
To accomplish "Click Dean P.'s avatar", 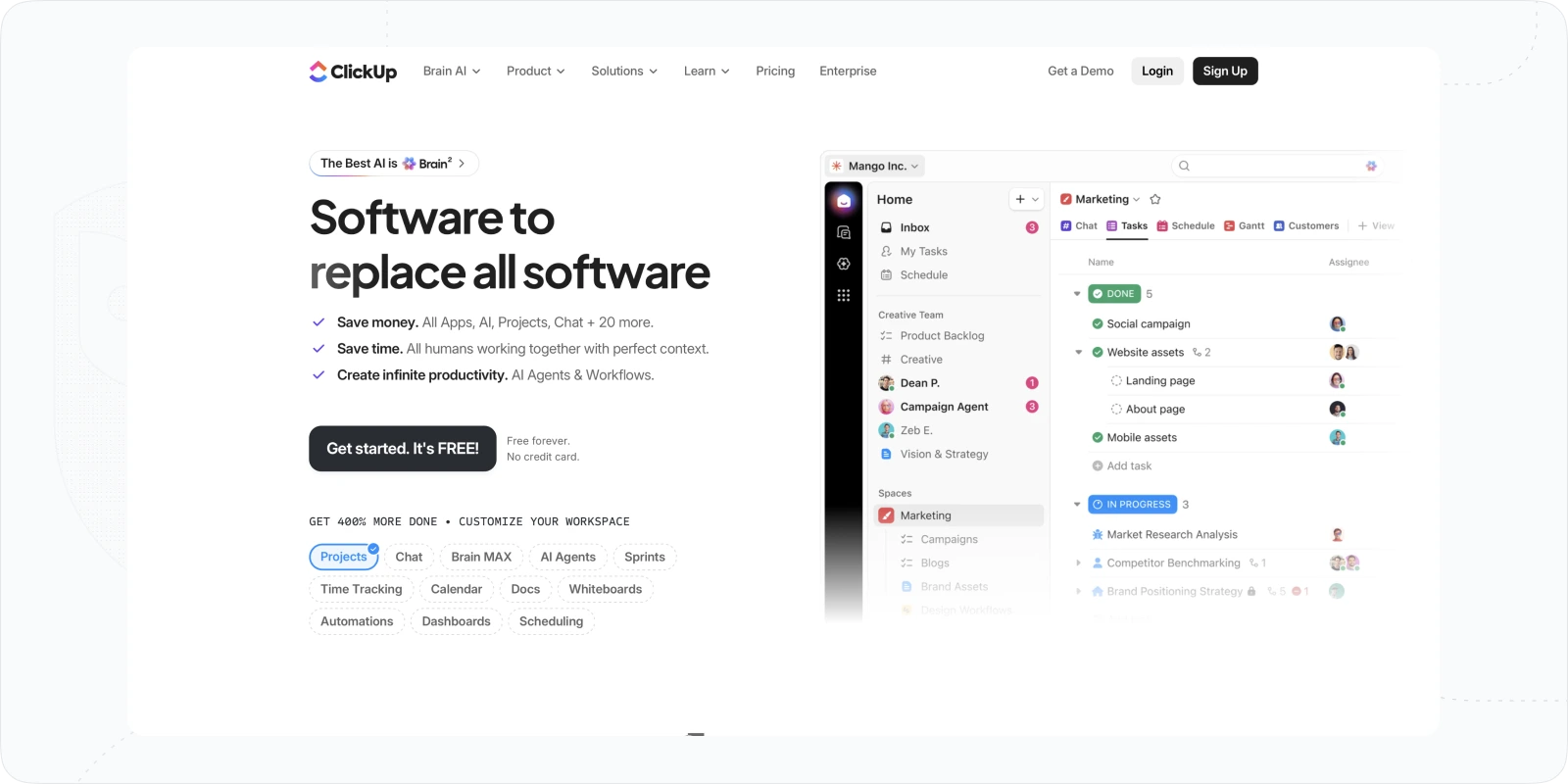I will click(886, 383).
